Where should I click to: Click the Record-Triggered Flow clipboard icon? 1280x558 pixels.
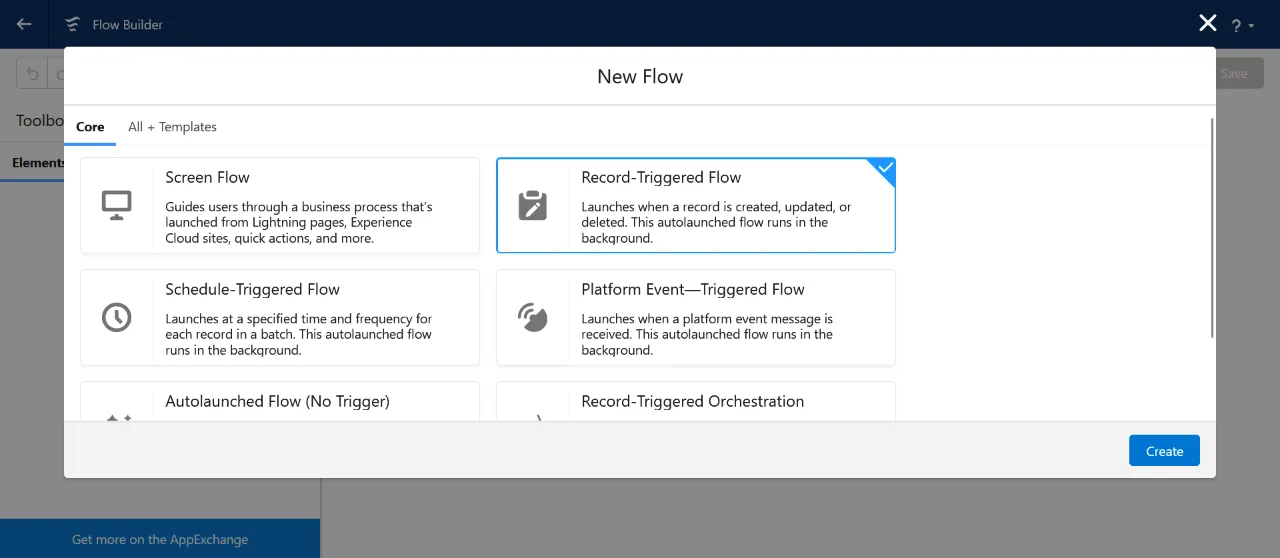point(533,205)
